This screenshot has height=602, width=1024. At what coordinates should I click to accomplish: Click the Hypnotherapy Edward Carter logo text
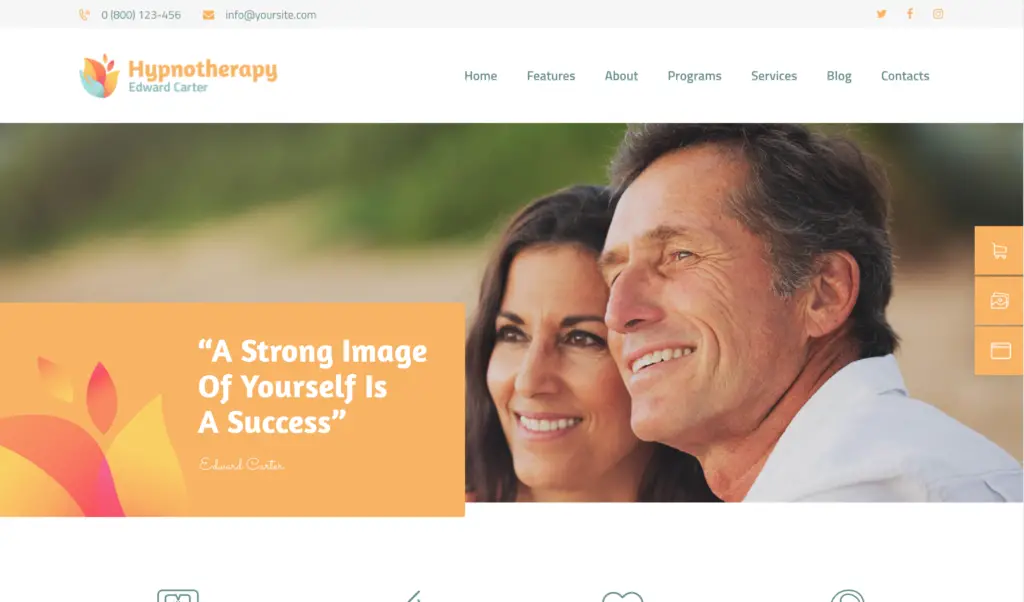click(202, 76)
